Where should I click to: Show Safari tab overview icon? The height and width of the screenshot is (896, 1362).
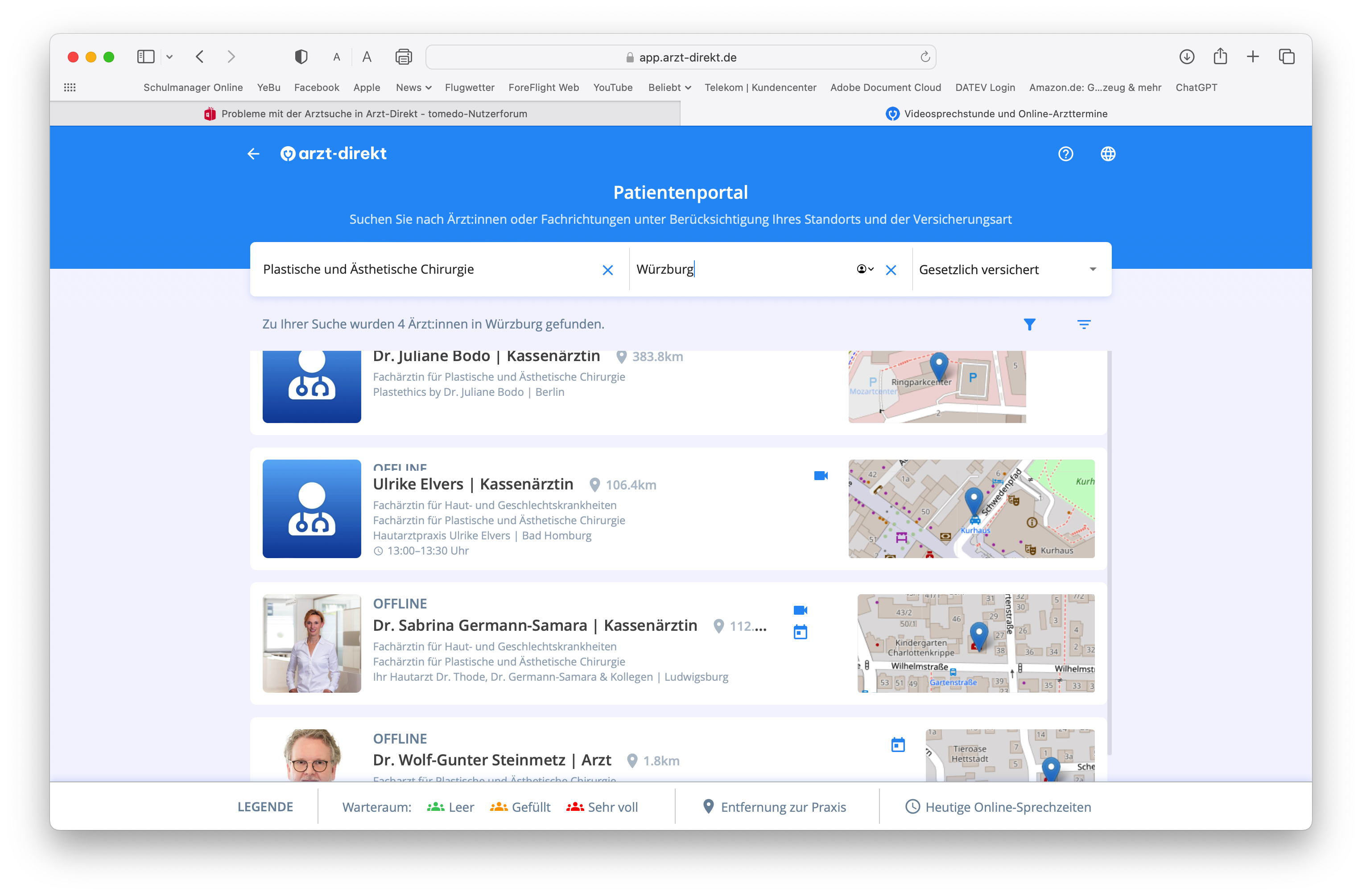click(x=1287, y=57)
